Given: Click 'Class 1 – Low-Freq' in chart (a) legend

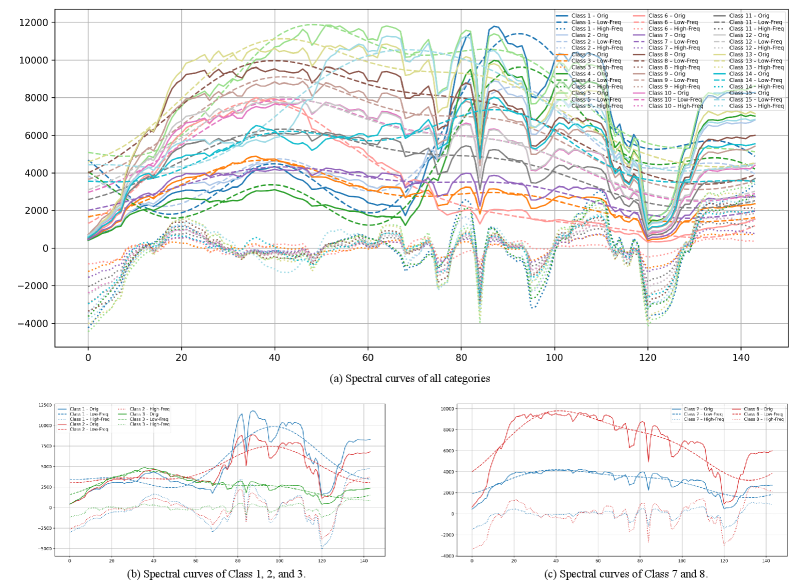Looking at the screenshot, I should click(596, 22).
